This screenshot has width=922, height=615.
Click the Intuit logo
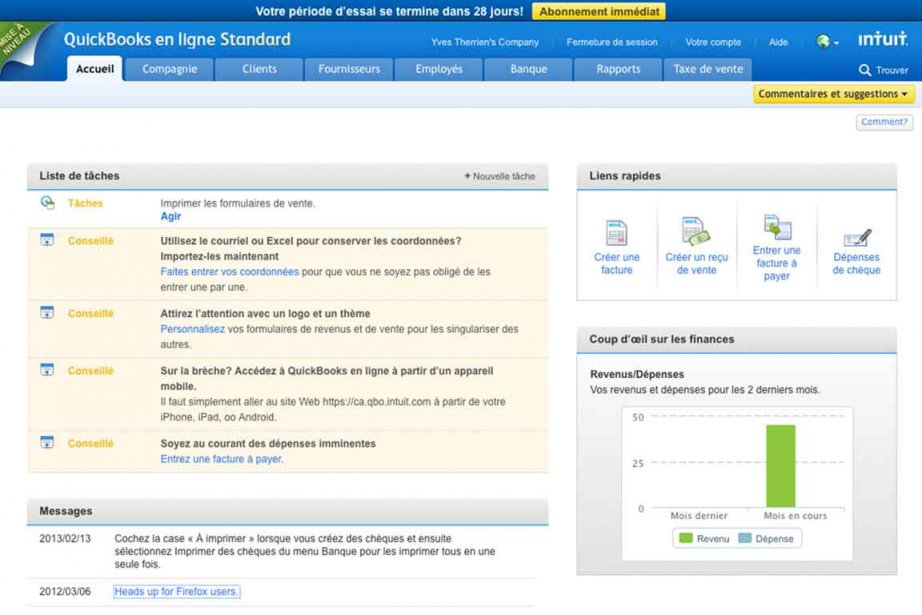pyautogui.click(x=882, y=41)
